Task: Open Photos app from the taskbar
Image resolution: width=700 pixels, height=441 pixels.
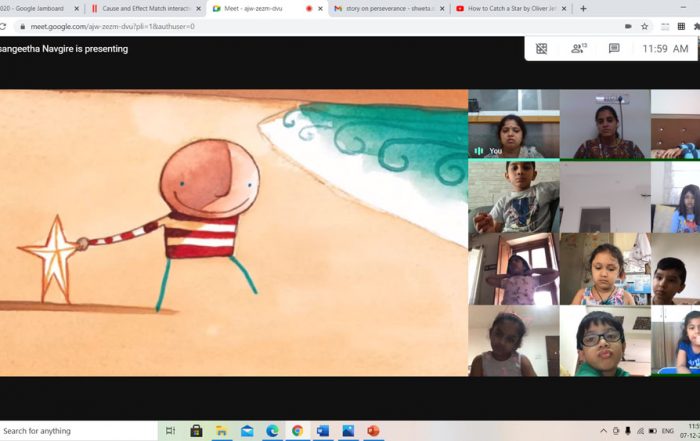Action: point(348,431)
